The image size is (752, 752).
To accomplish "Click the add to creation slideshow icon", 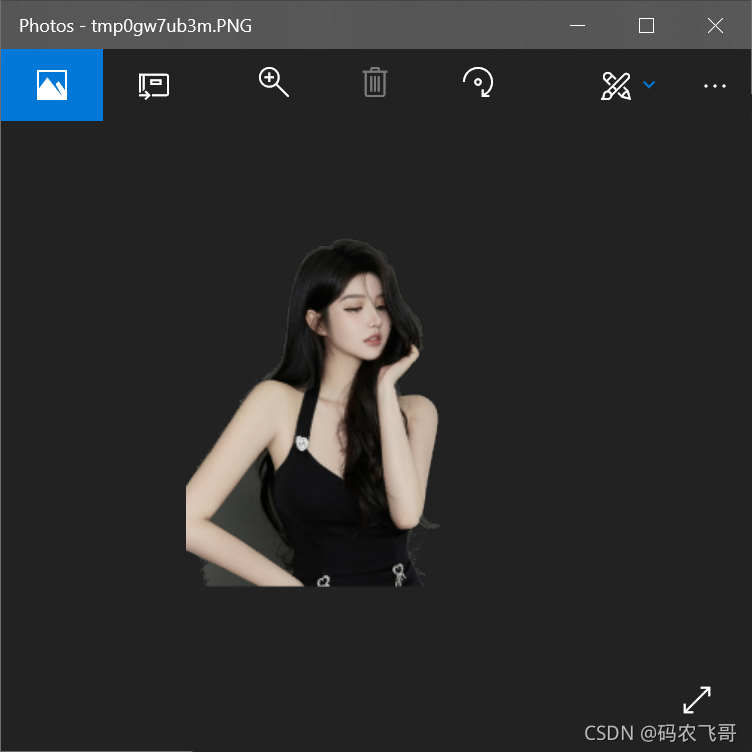I will [x=154, y=86].
